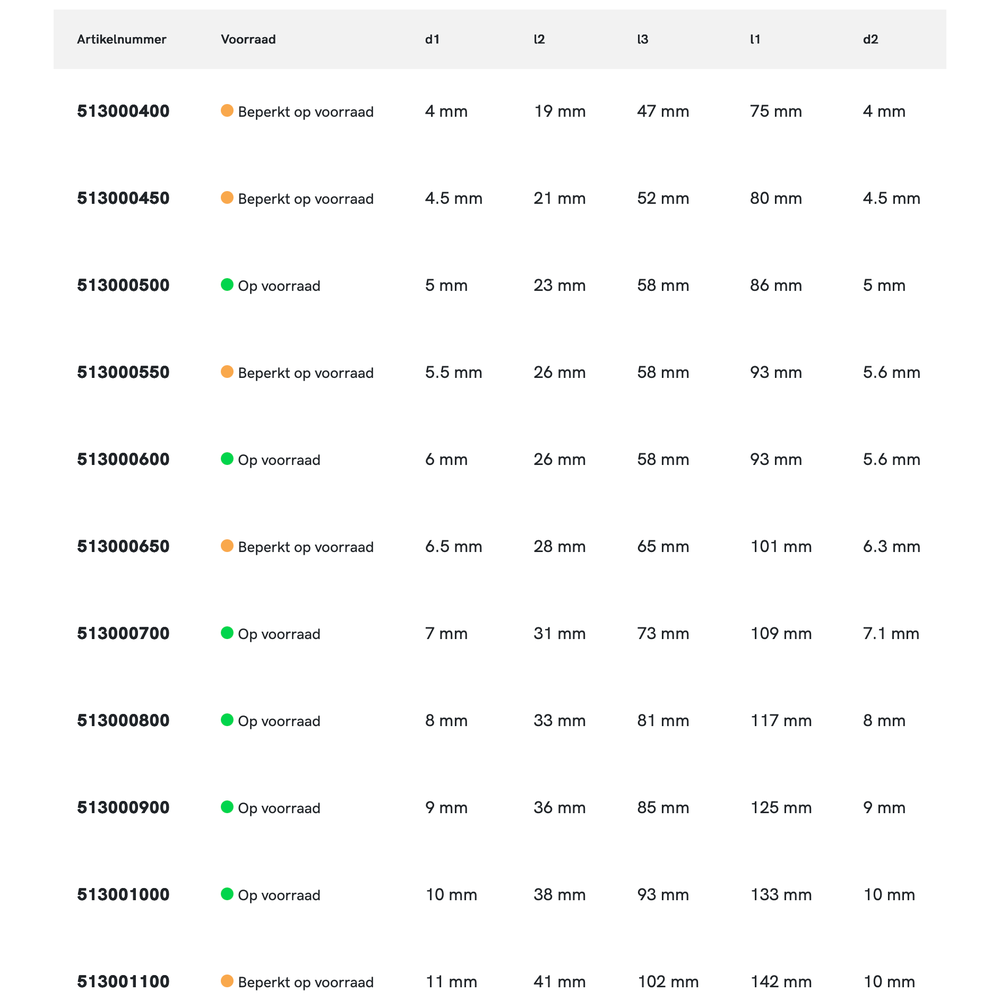The height and width of the screenshot is (1000, 1000).
Task: Click the Voorraad column header
Action: coord(248,40)
